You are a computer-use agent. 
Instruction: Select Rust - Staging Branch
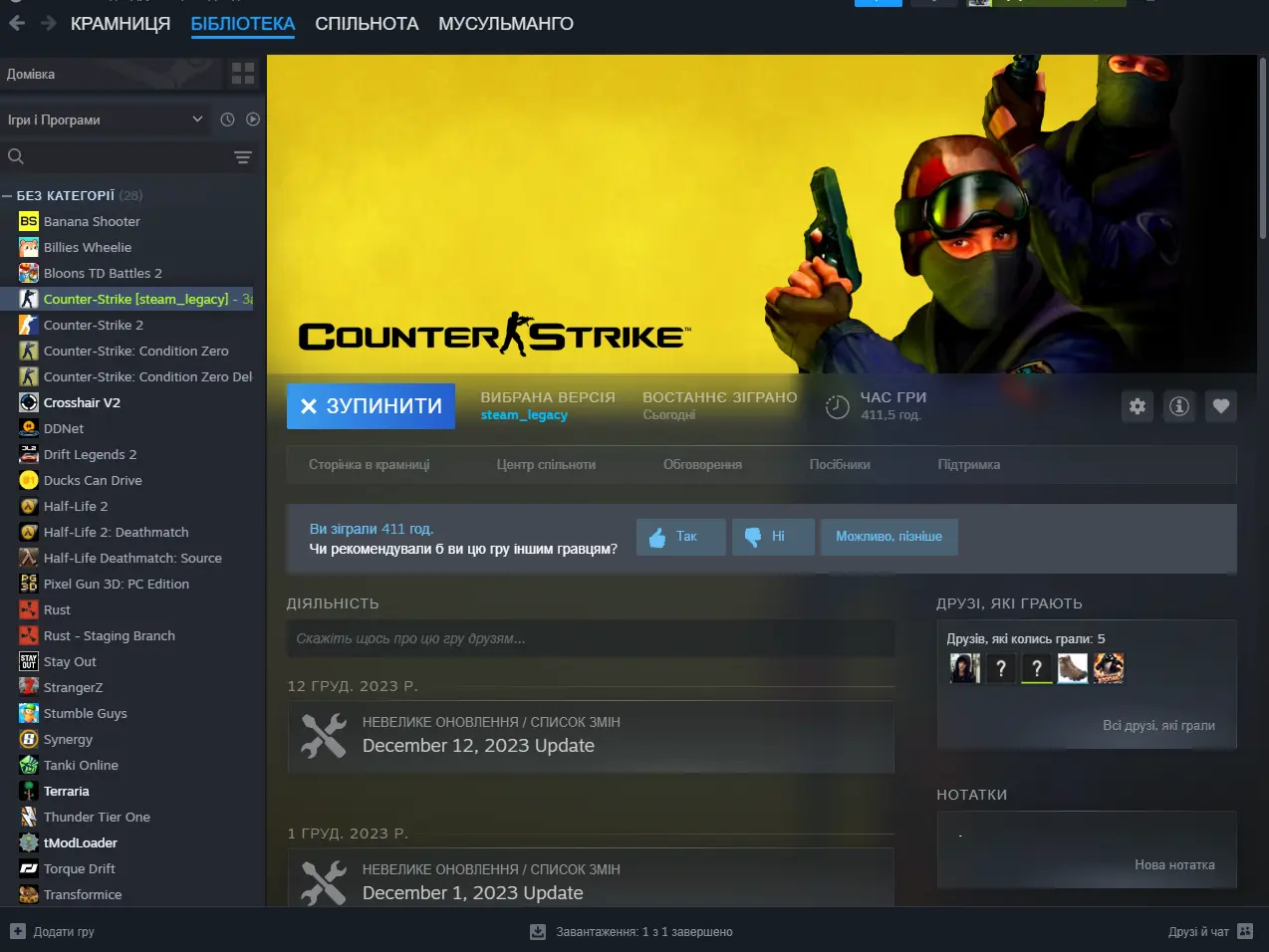pyautogui.click(x=110, y=635)
